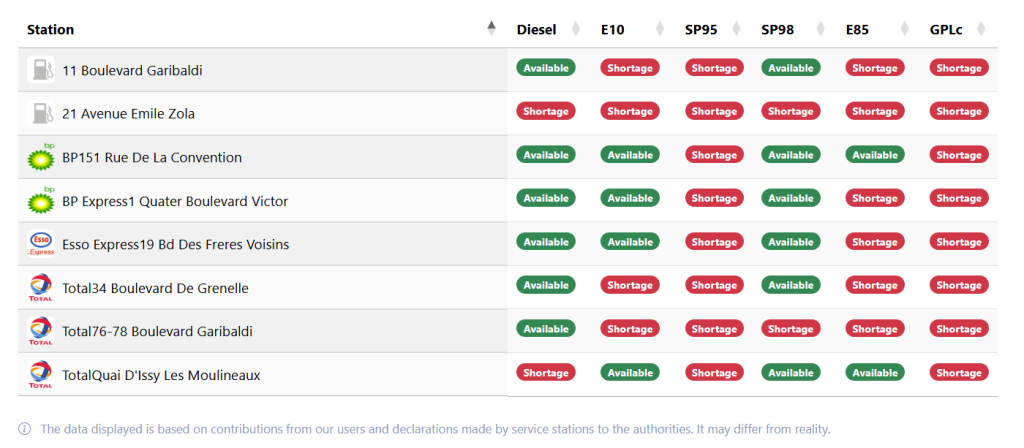The width and height of the screenshot is (1024, 448).
Task: Open the Esso Express19 Bd Des Freres Voisins station
Action: tap(175, 244)
